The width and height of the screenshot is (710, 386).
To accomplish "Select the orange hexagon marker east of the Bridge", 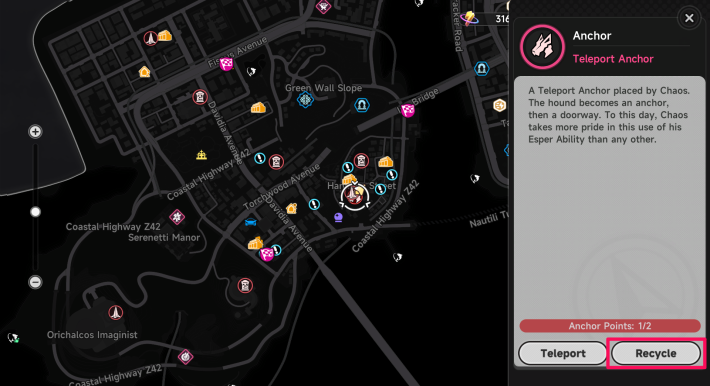I will point(499,106).
